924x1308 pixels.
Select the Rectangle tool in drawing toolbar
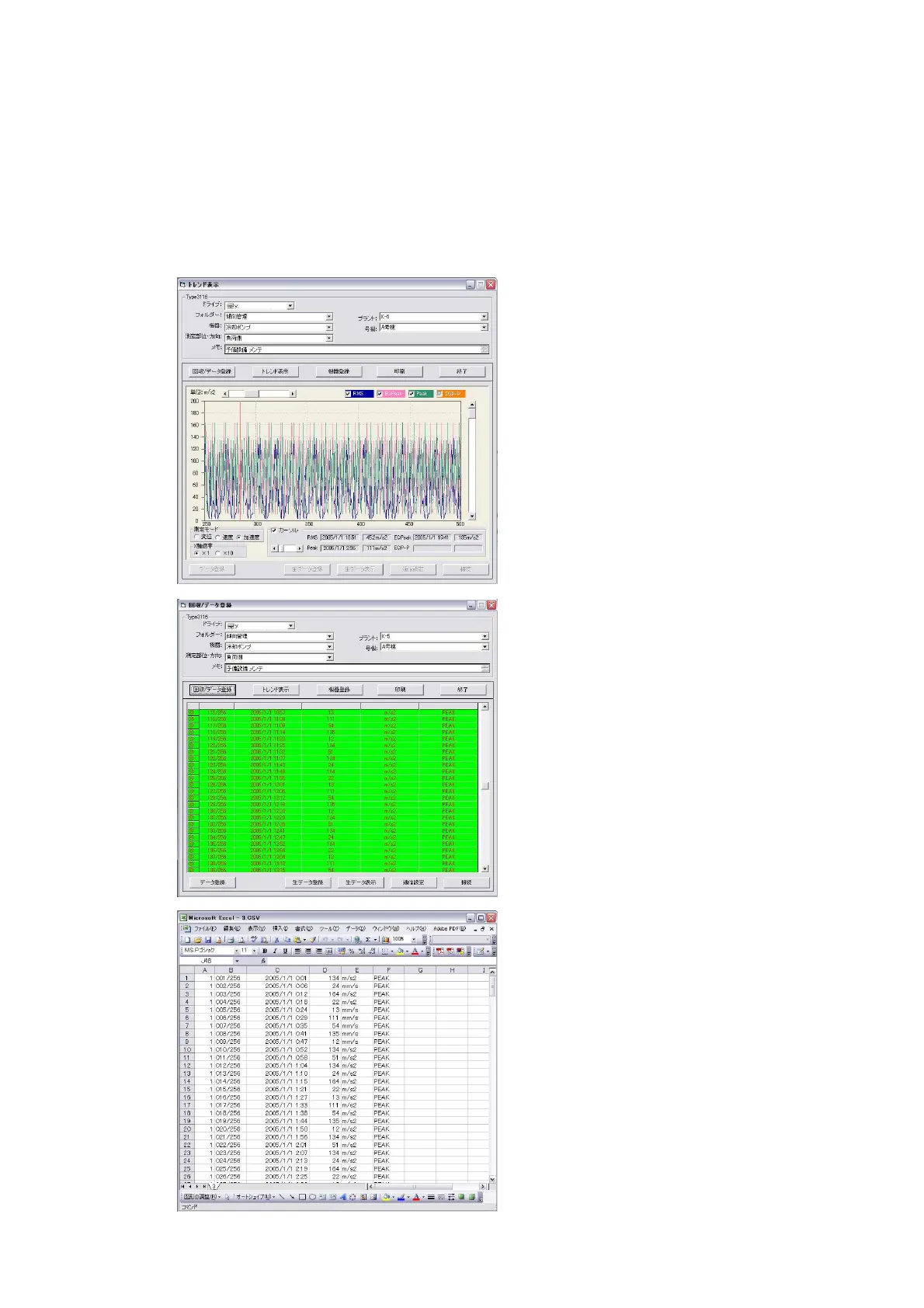[x=302, y=1197]
